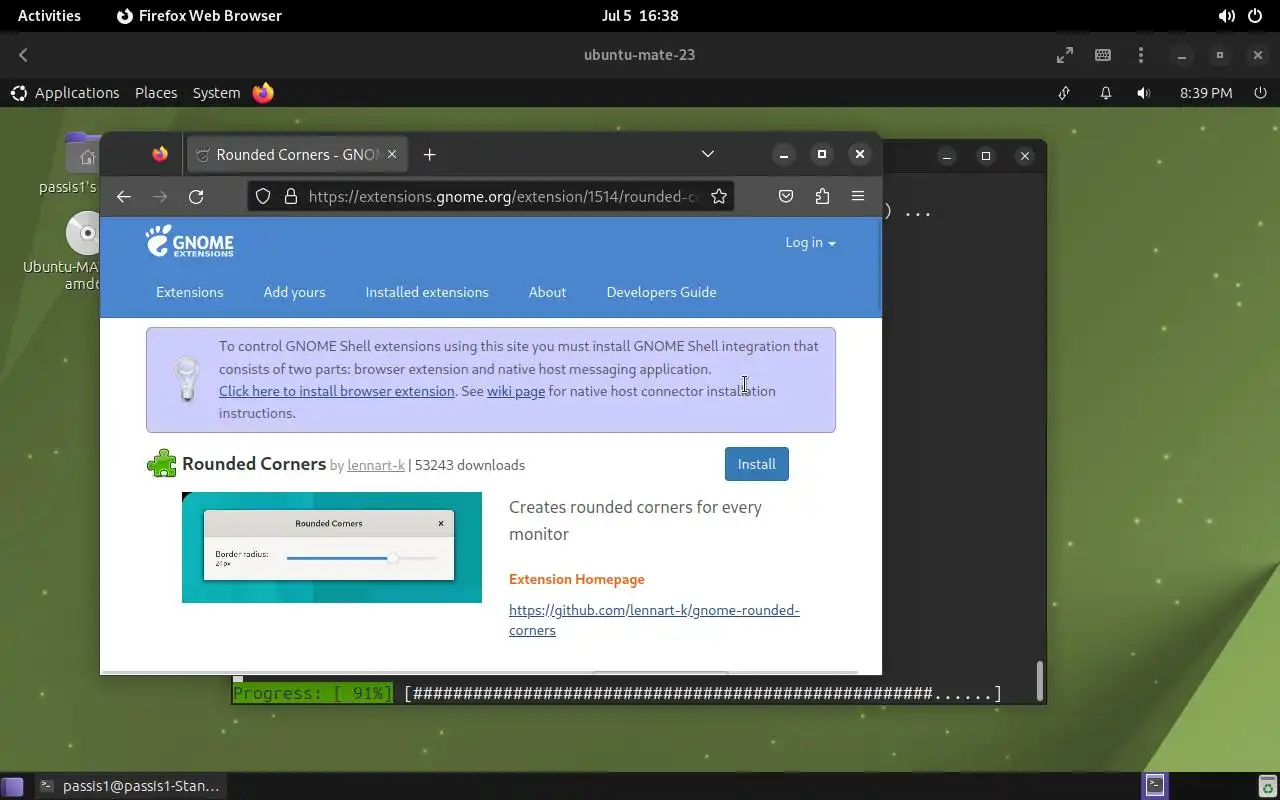
Task: Click the MATE network indicator icon
Action: [1064, 93]
